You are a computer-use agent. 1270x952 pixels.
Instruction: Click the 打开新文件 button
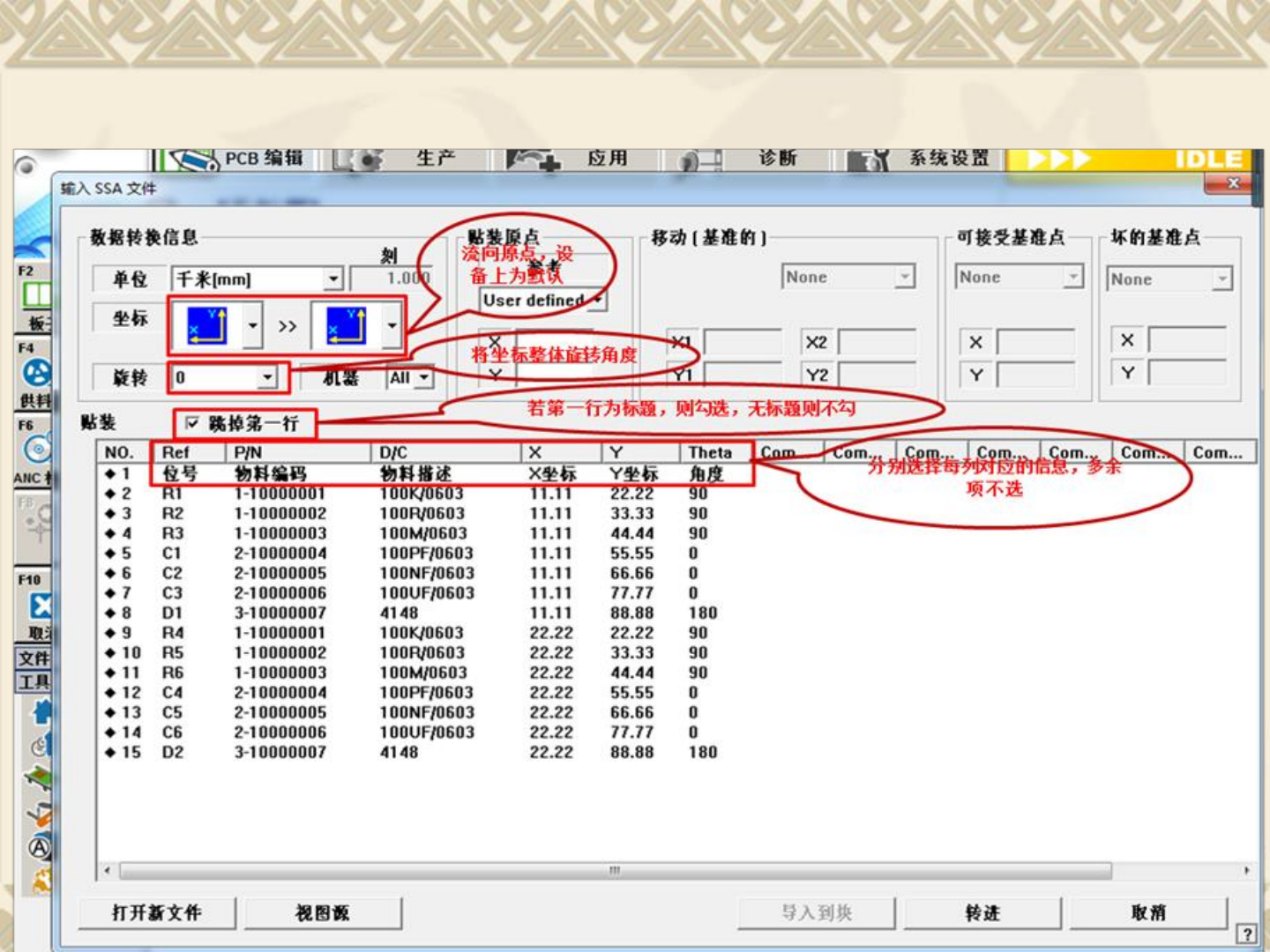pyautogui.click(x=157, y=913)
